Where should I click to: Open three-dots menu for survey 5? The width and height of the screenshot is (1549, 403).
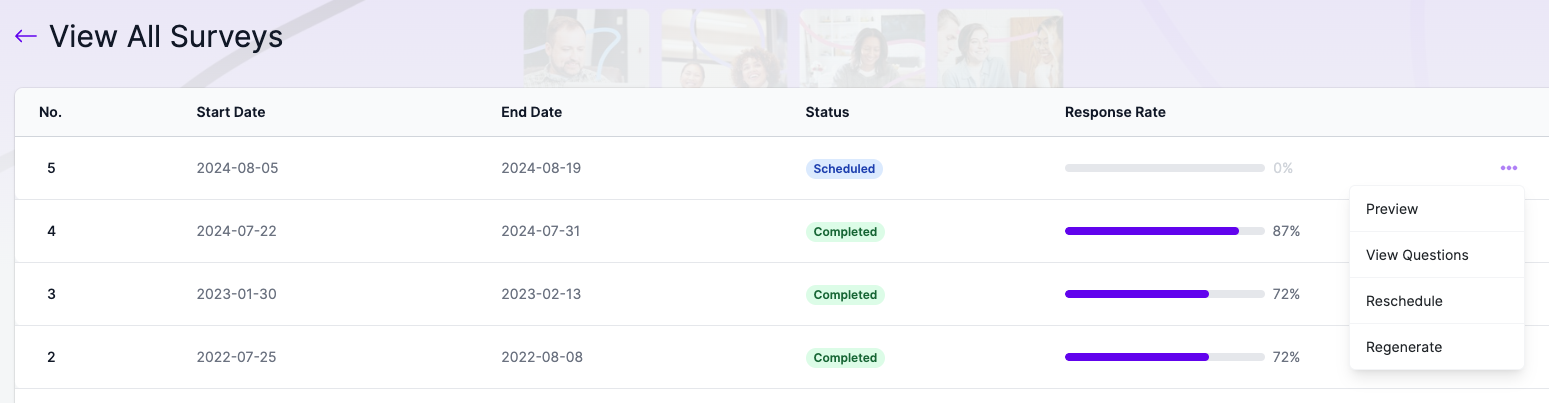click(1508, 168)
